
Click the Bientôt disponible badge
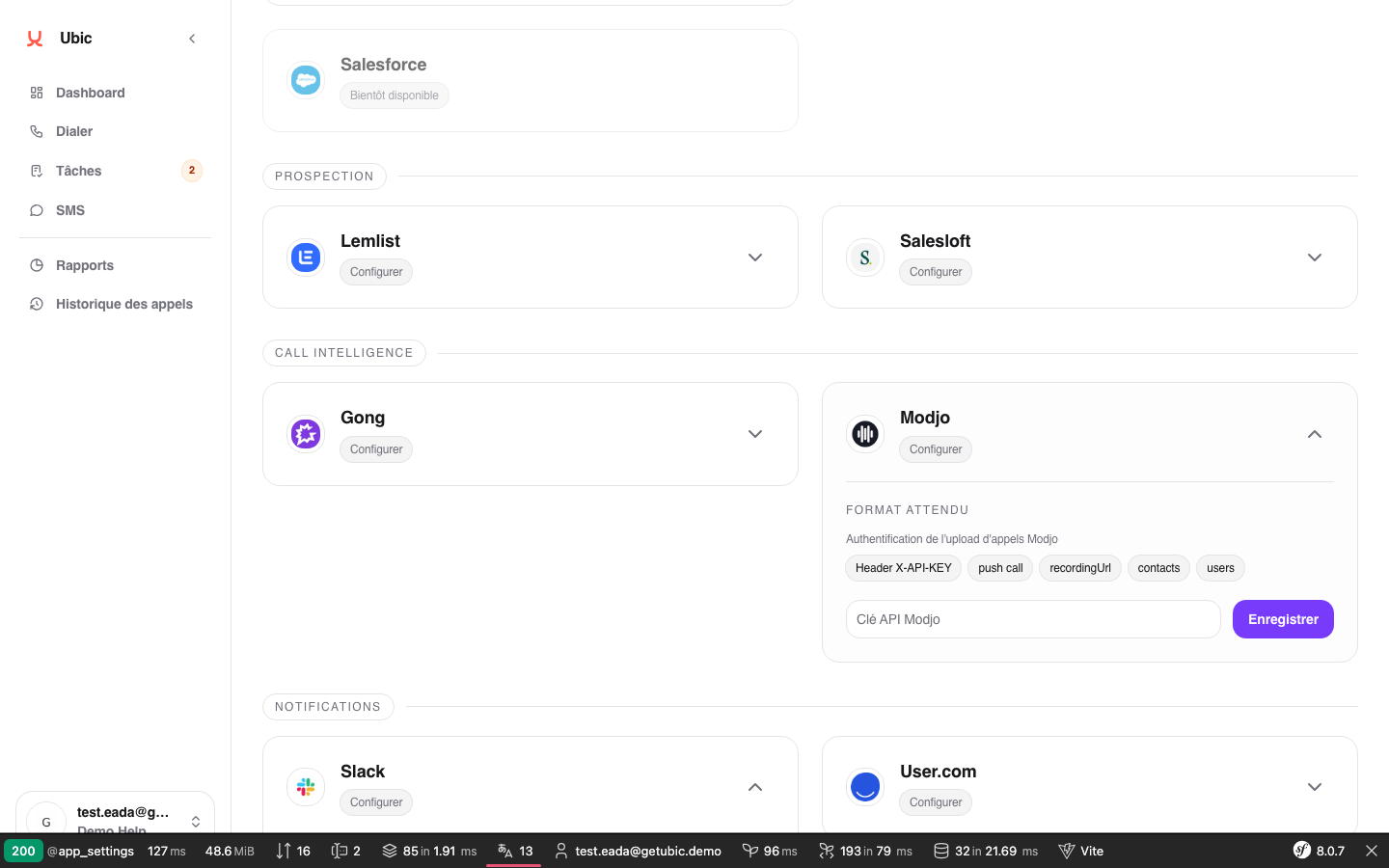(395, 95)
